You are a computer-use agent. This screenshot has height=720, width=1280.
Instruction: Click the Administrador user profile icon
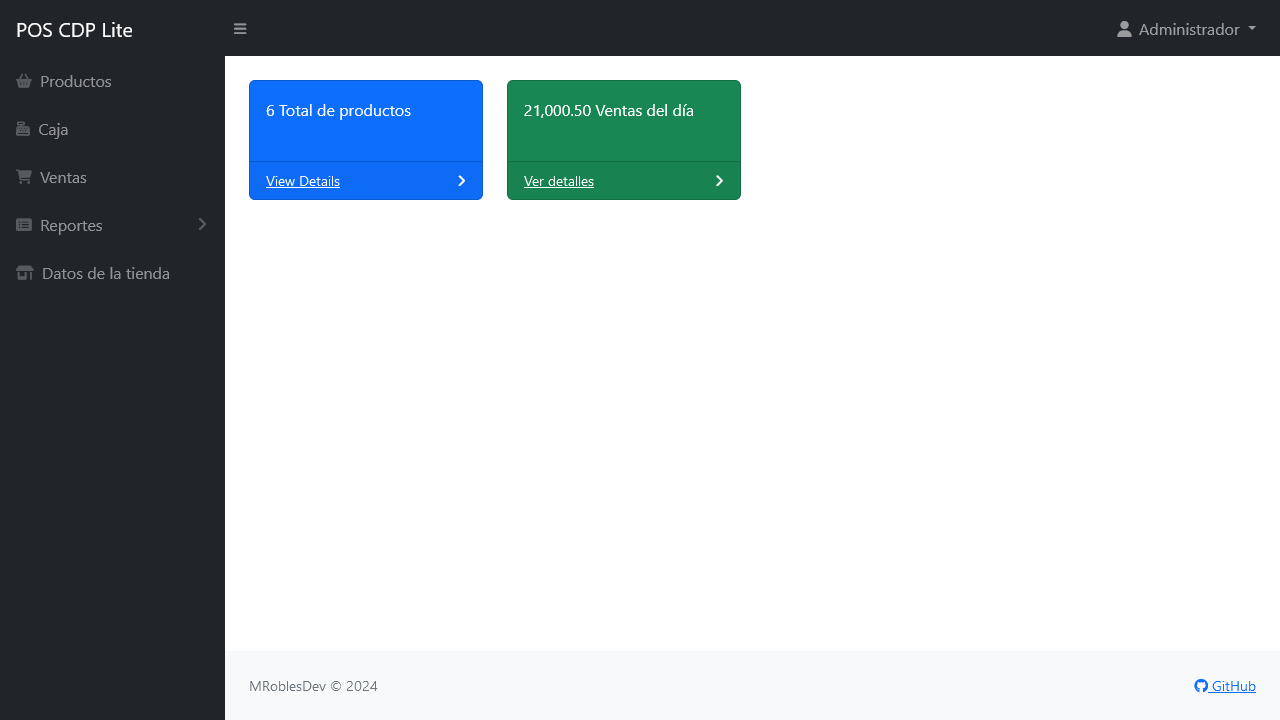click(x=1124, y=29)
